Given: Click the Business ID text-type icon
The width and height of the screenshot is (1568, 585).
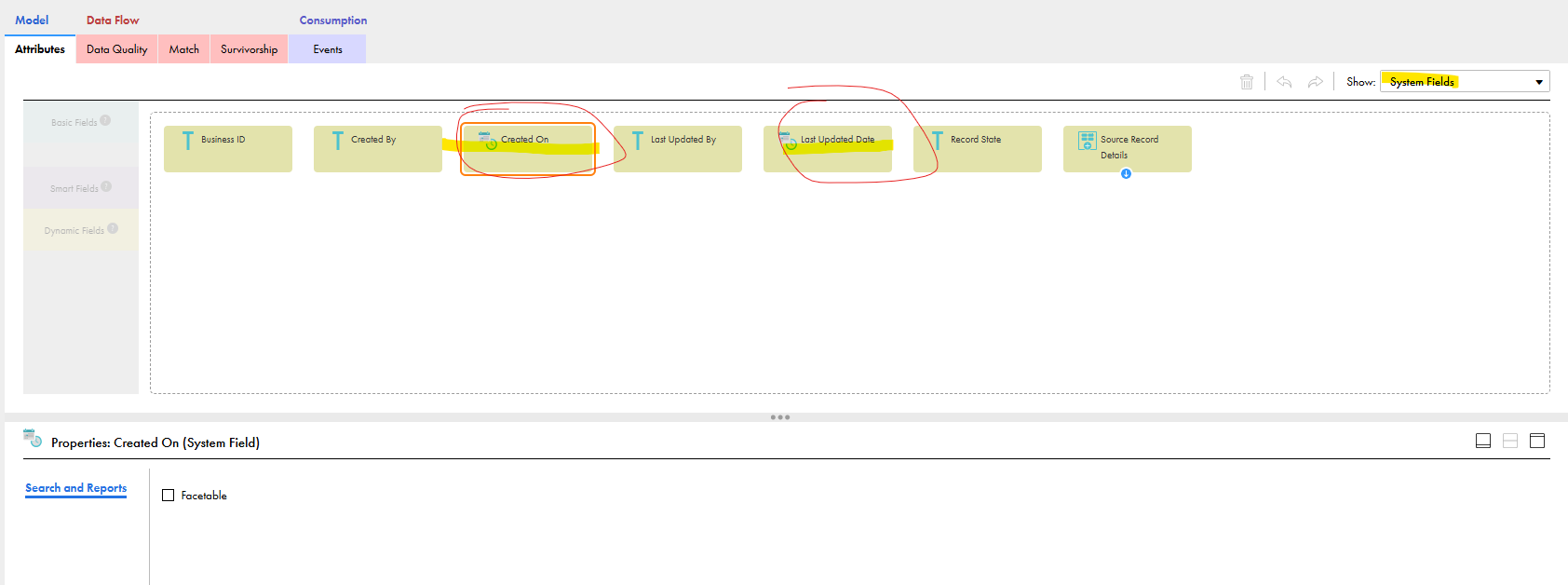Looking at the screenshot, I should pos(188,141).
